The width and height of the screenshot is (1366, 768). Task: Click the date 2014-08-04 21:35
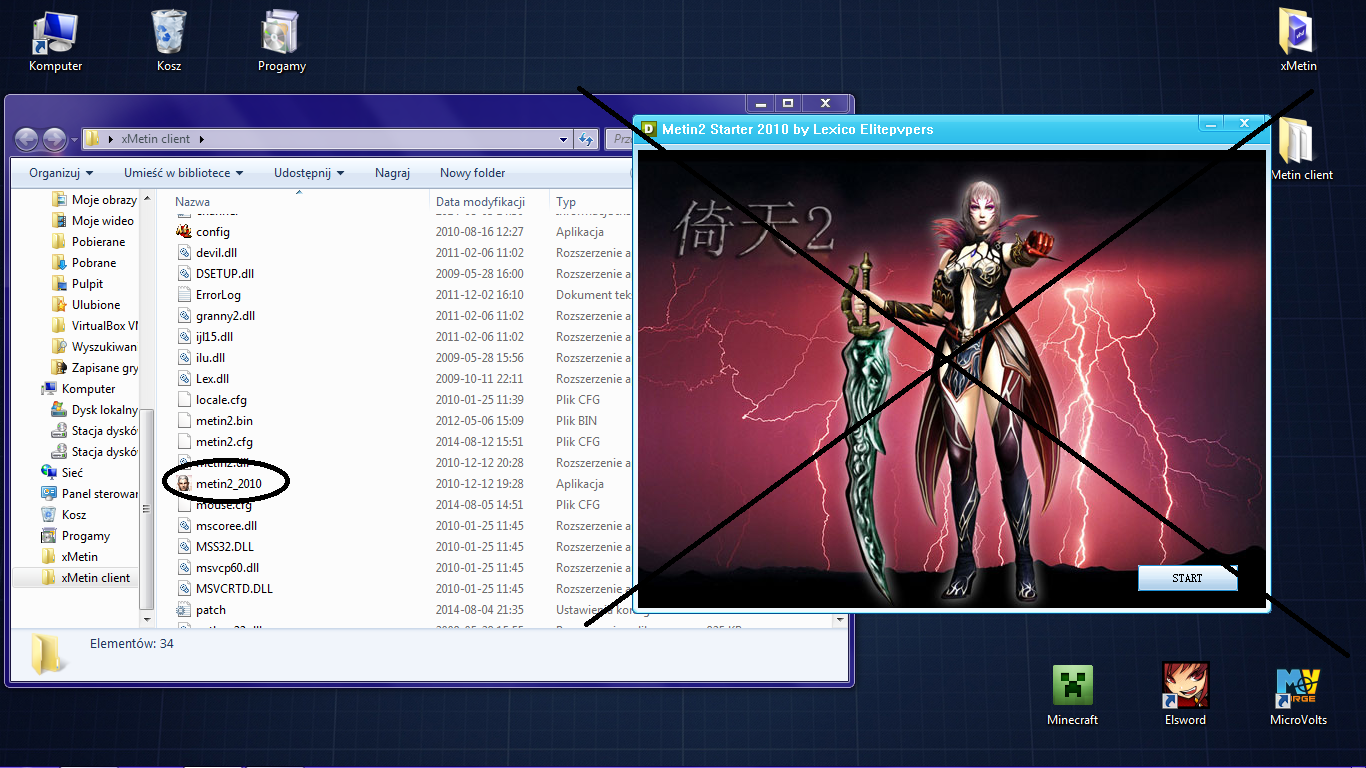click(479, 610)
